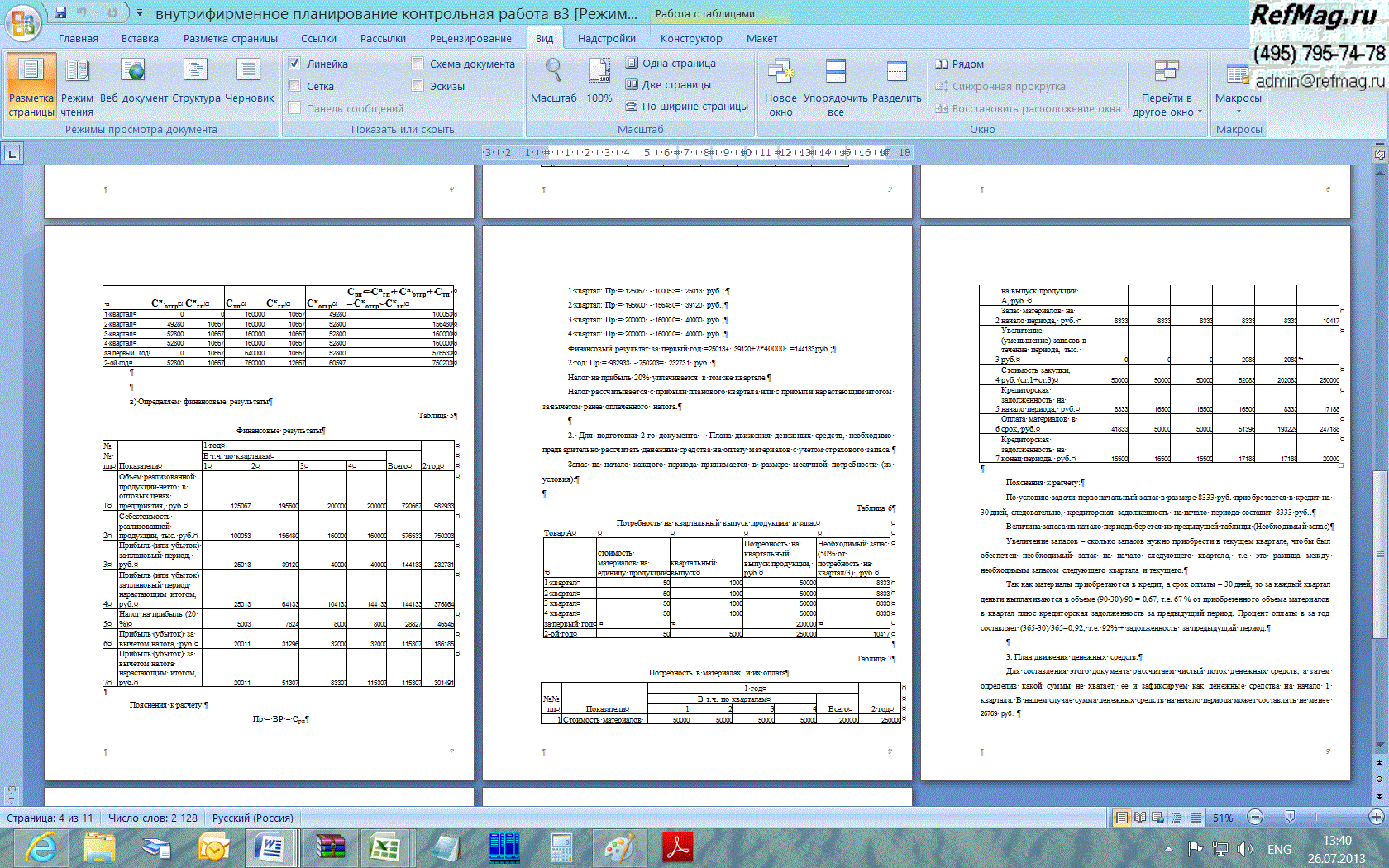Click the Веб-документ view icon
Viewport: 1389px width, 868px height.
[132, 72]
